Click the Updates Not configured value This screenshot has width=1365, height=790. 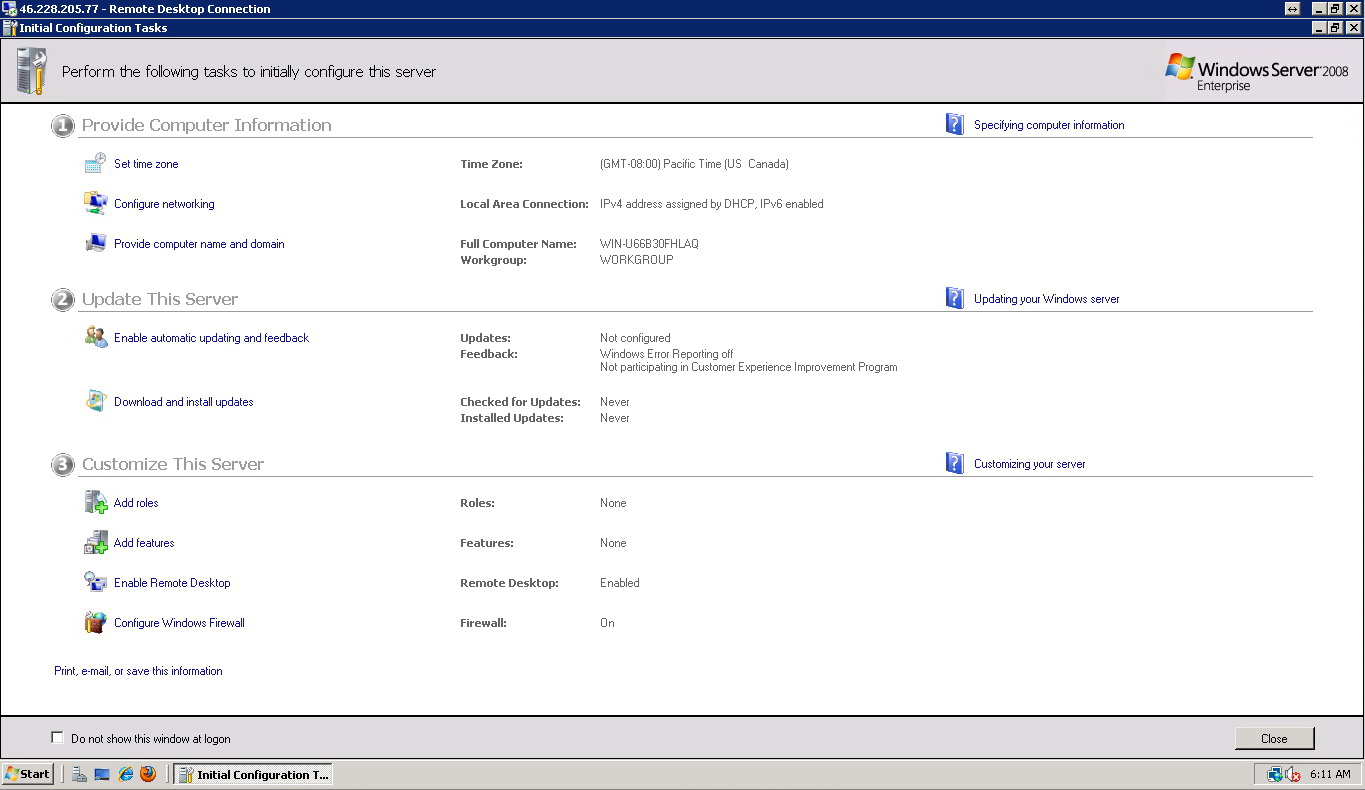pos(635,338)
